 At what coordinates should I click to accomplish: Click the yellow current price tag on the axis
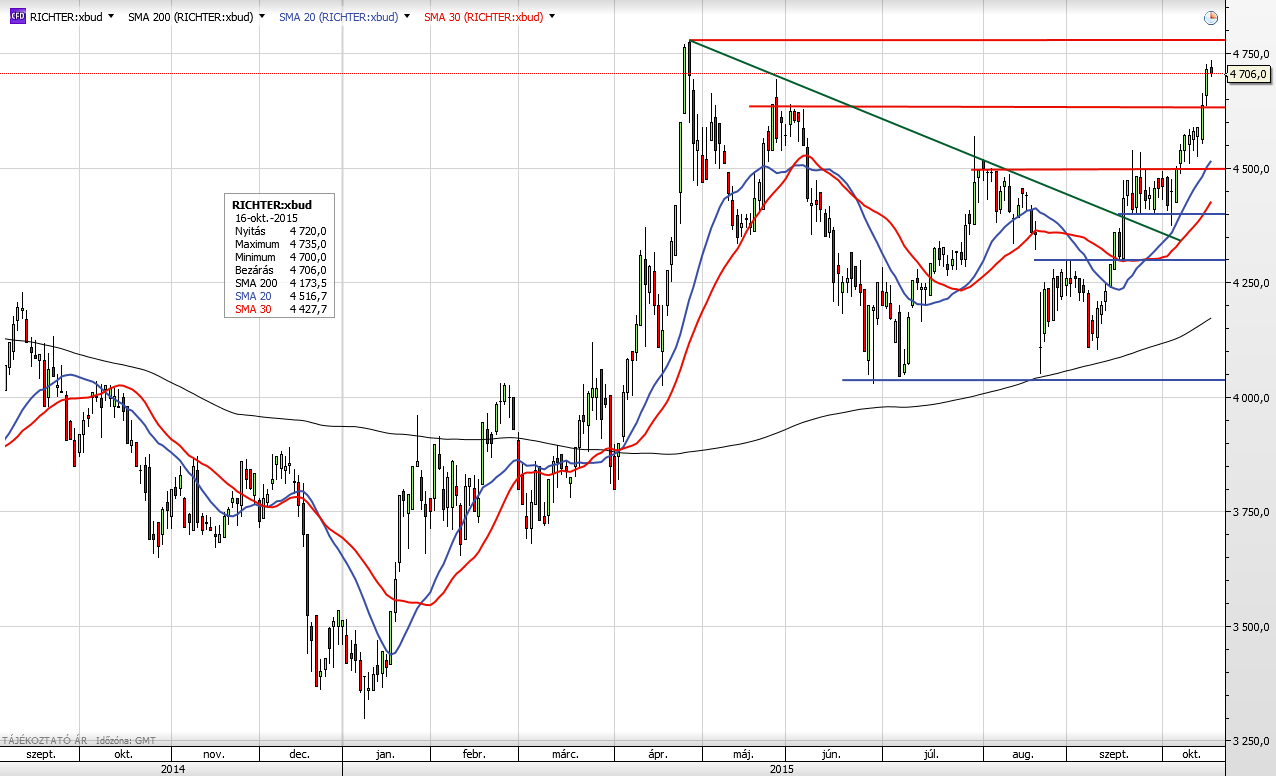(x=1249, y=74)
